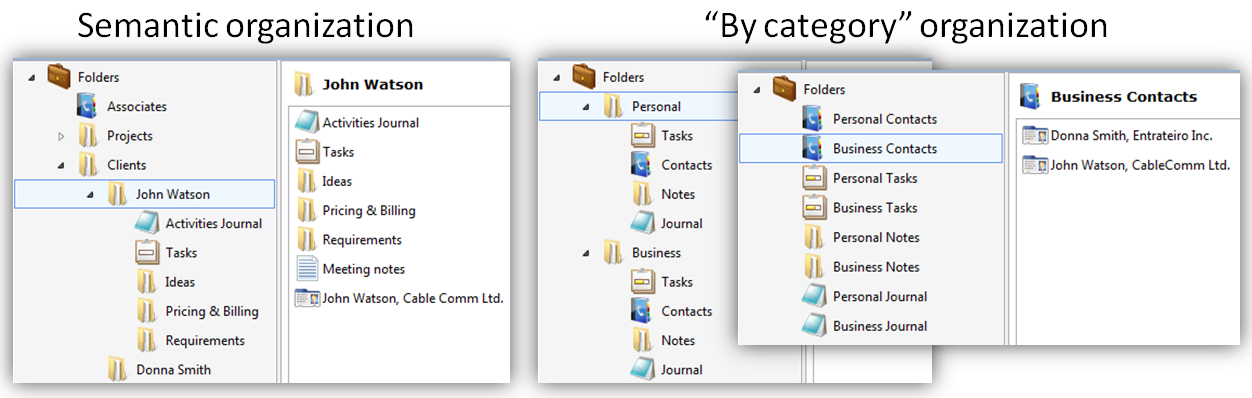
Task: Click the Business Tasks clipboard icon
Action: tap(814, 208)
